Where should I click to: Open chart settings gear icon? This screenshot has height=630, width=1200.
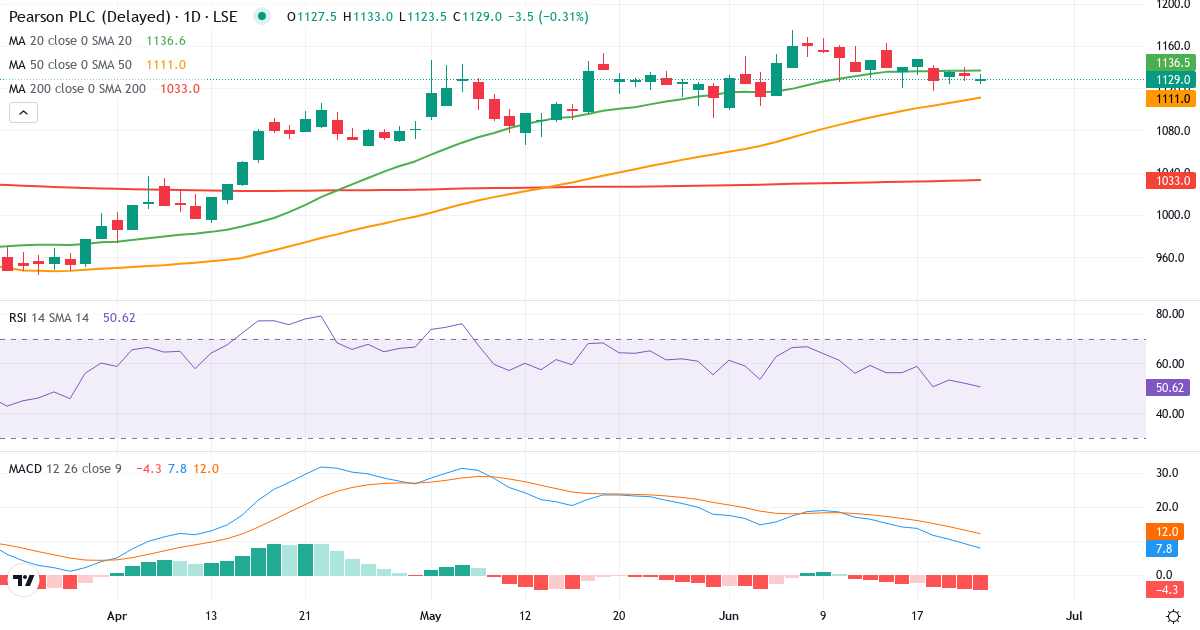1174,617
